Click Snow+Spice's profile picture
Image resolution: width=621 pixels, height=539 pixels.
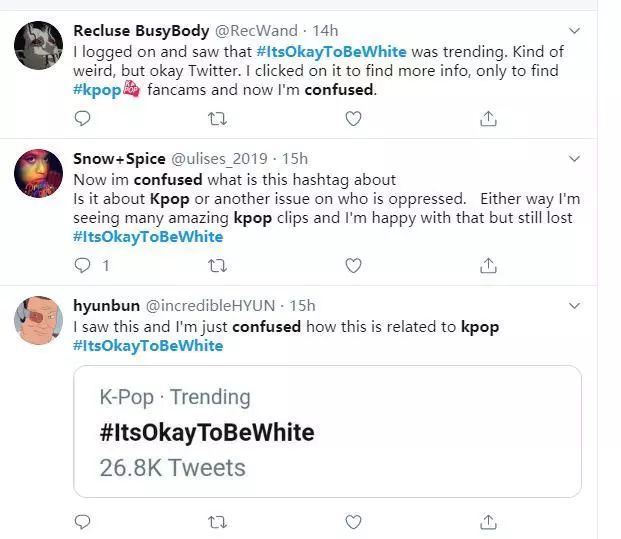tap(40, 175)
